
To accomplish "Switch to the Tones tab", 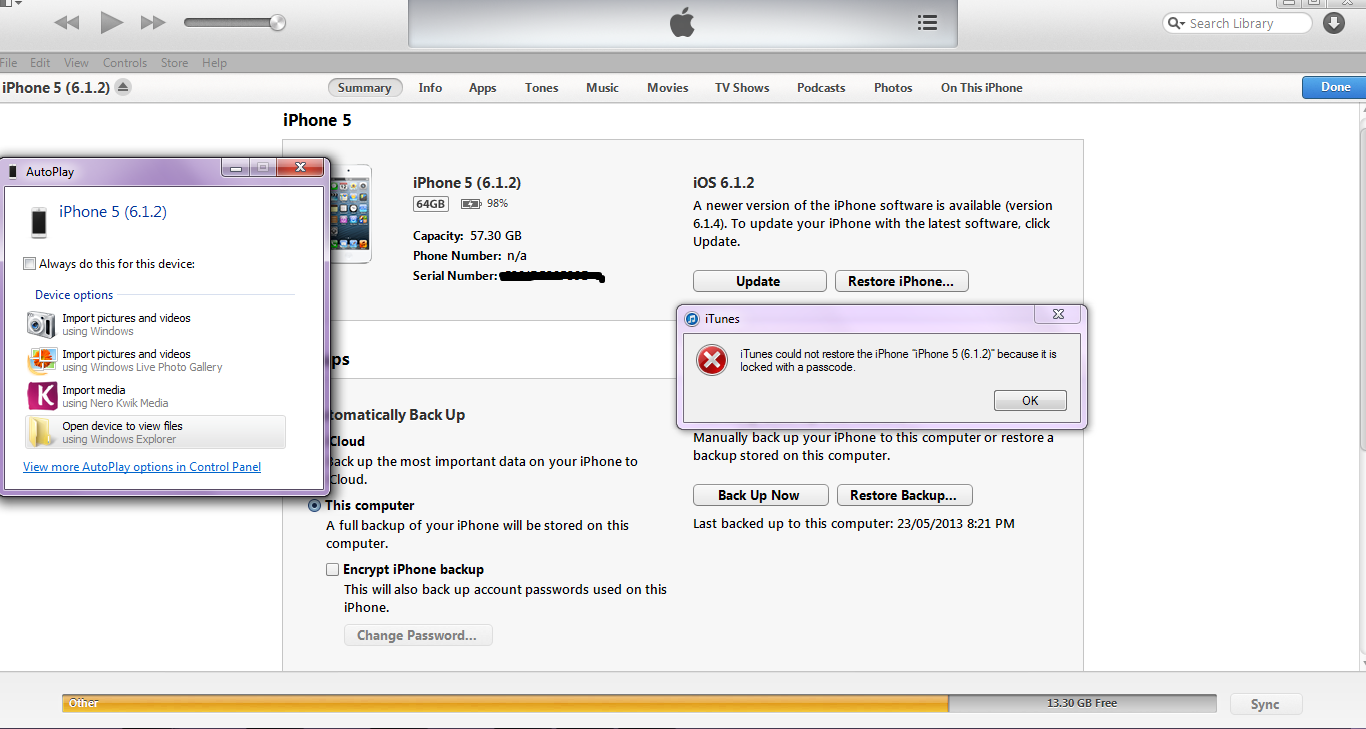I will (x=542, y=88).
